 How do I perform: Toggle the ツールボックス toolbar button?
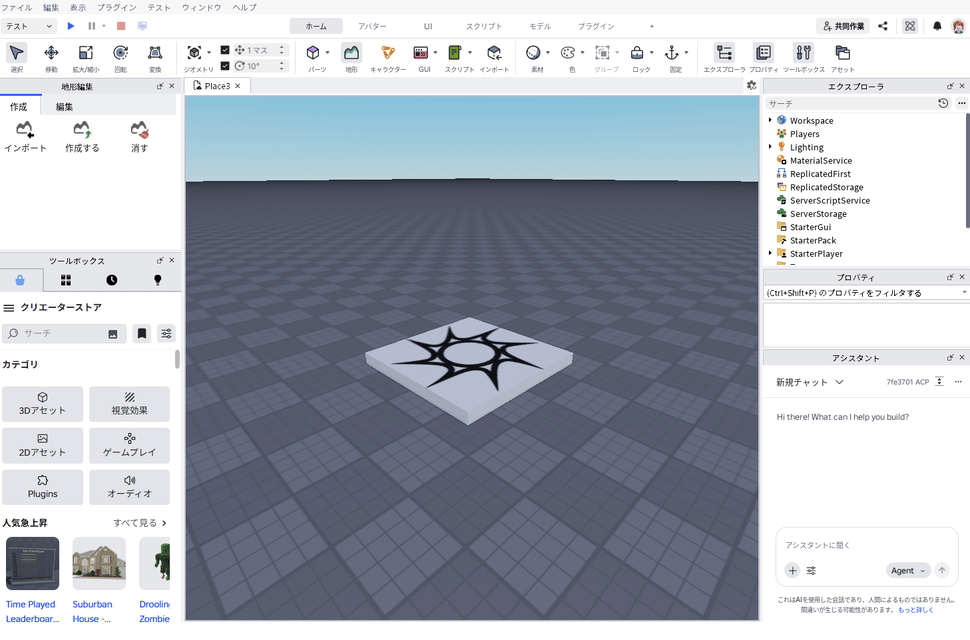click(804, 58)
